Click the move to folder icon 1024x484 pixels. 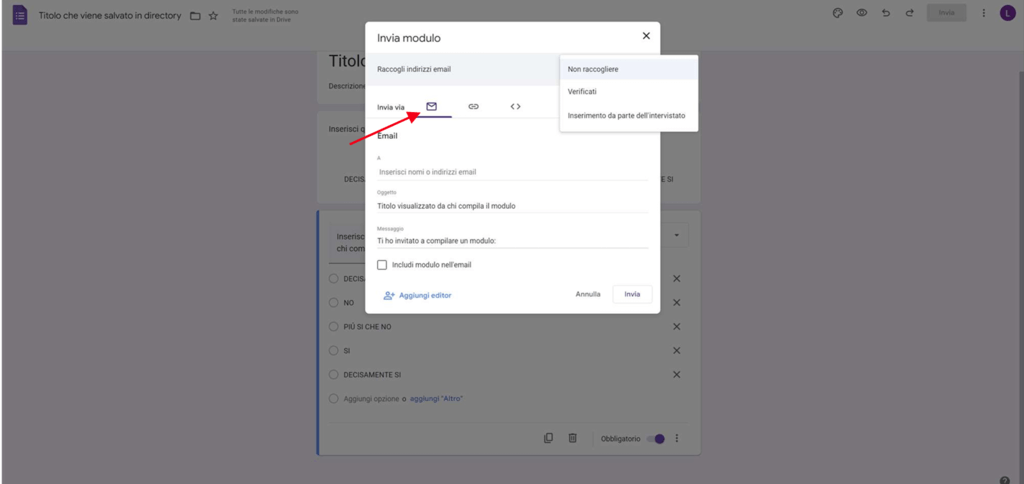pyautogui.click(x=195, y=16)
